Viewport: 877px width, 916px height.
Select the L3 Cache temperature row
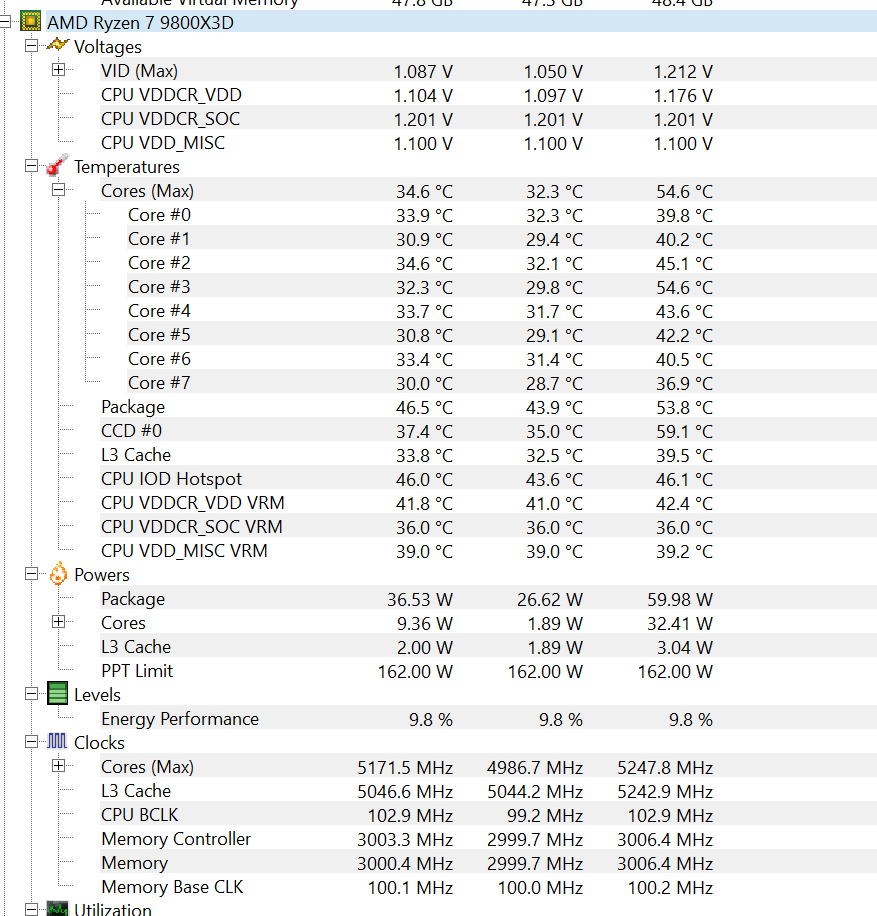[x=488, y=454]
